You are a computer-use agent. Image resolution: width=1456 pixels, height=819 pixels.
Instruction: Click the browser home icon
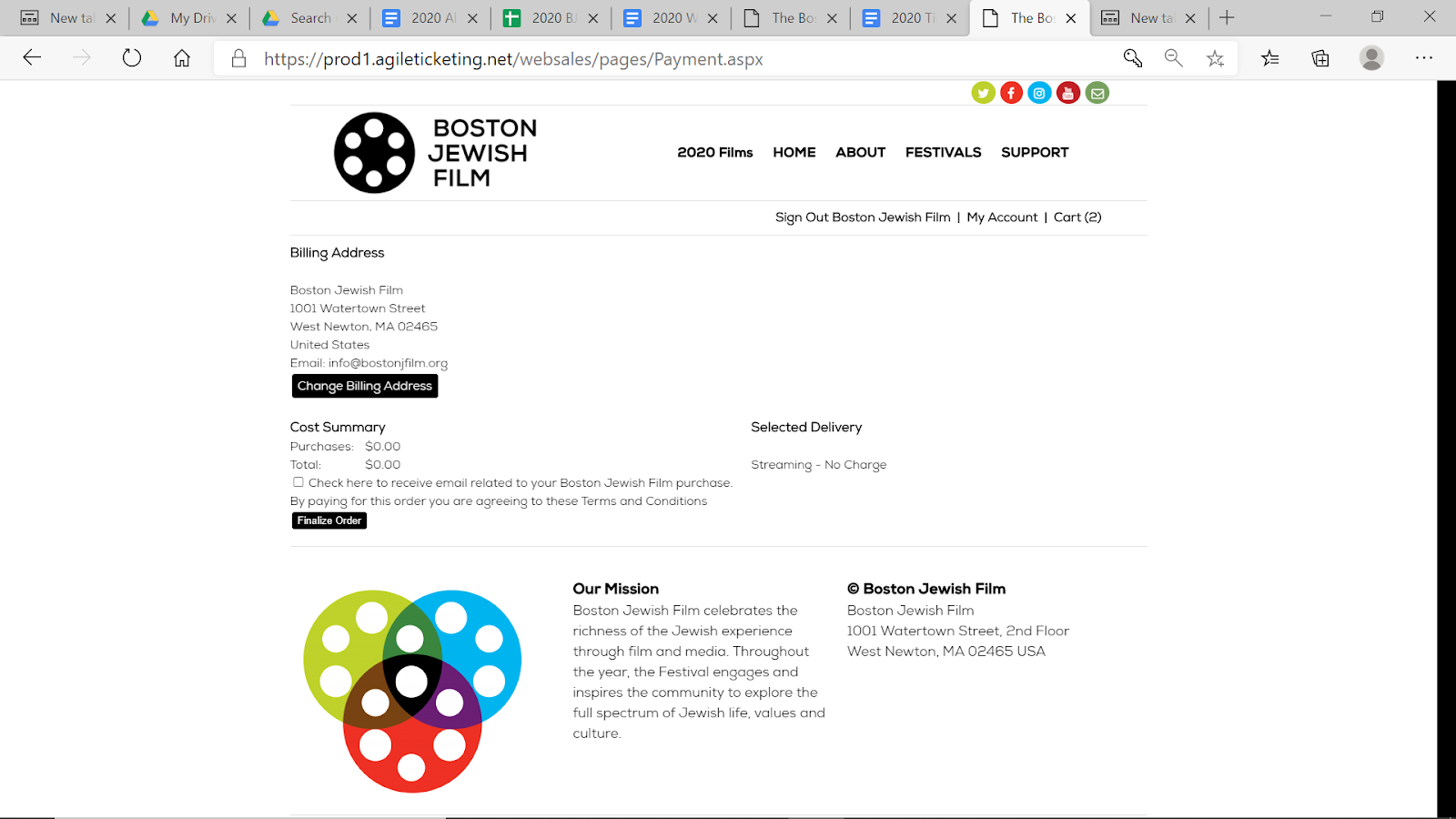point(182,58)
